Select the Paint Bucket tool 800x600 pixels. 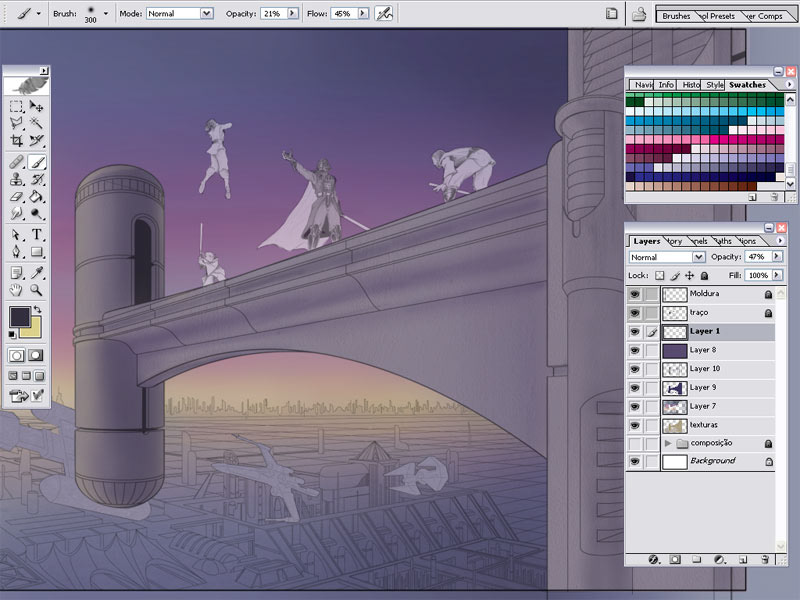click(x=36, y=196)
